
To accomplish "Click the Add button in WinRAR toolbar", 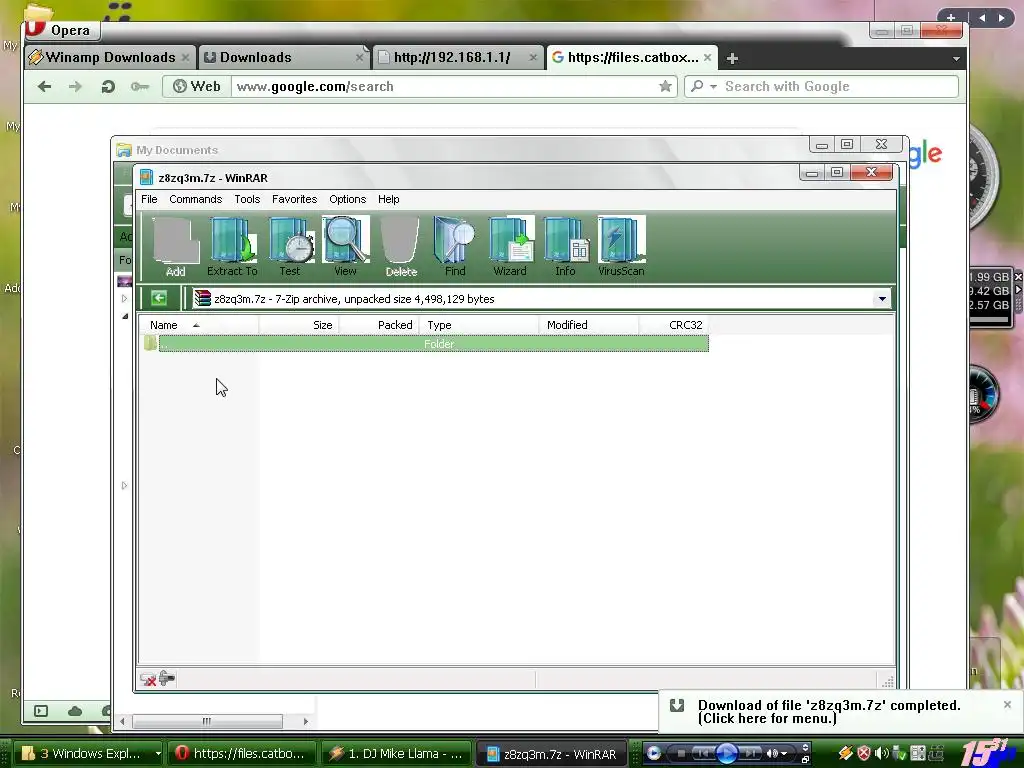I will coord(175,247).
